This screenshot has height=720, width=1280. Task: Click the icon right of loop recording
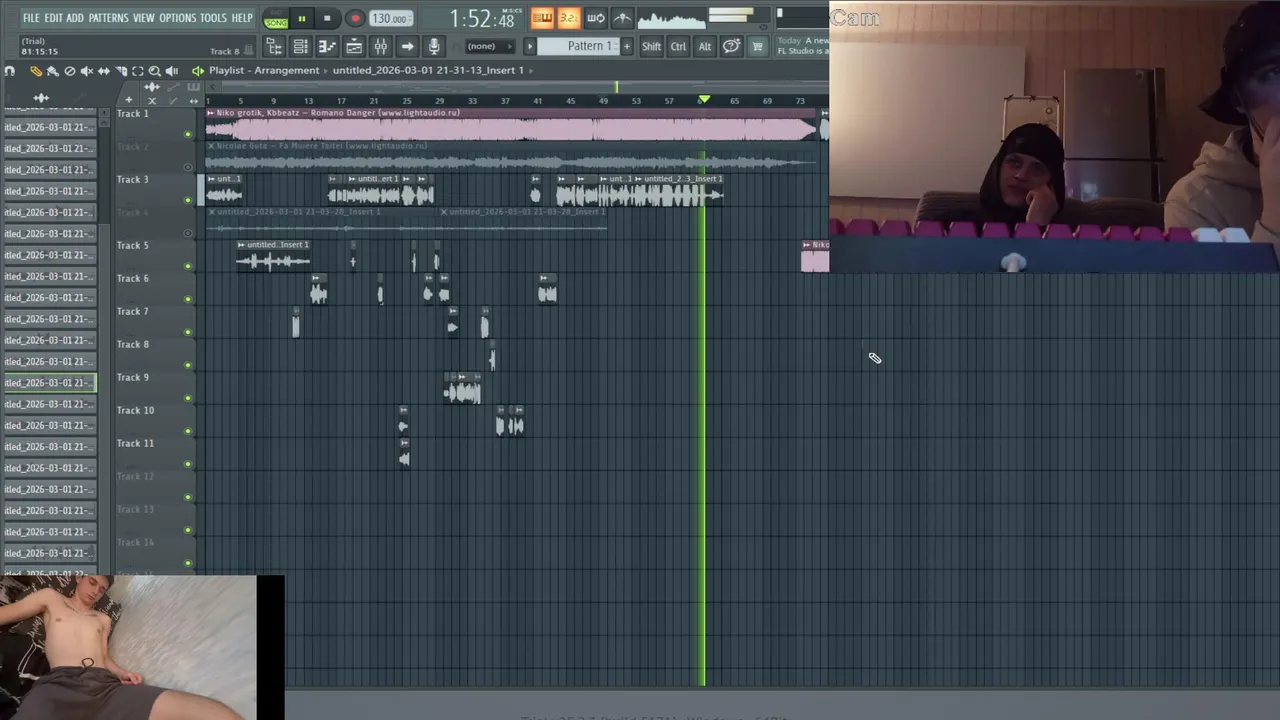[621, 18]
